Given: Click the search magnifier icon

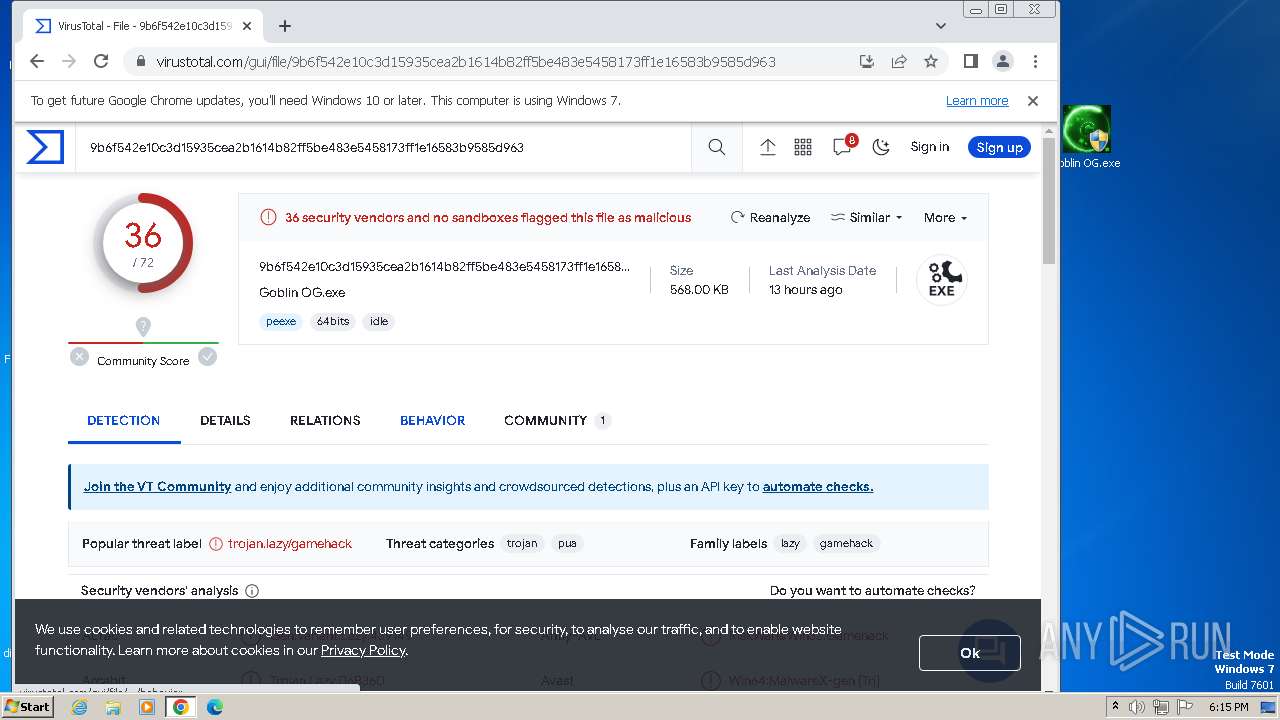Looking at the screenshot, I should coord(717,147).
